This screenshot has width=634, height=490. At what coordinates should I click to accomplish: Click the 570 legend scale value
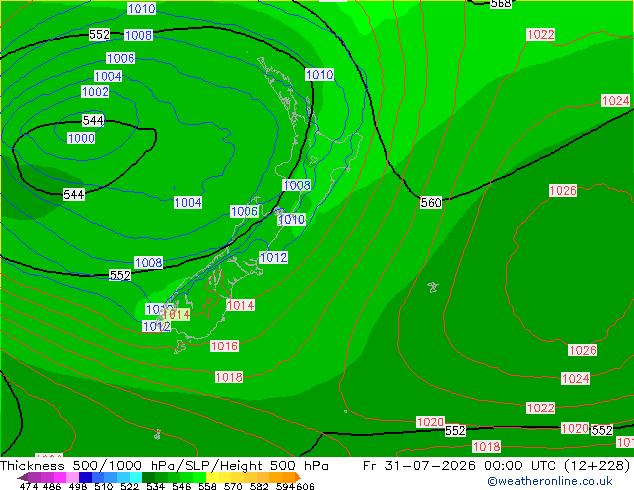tap(233, 486)
